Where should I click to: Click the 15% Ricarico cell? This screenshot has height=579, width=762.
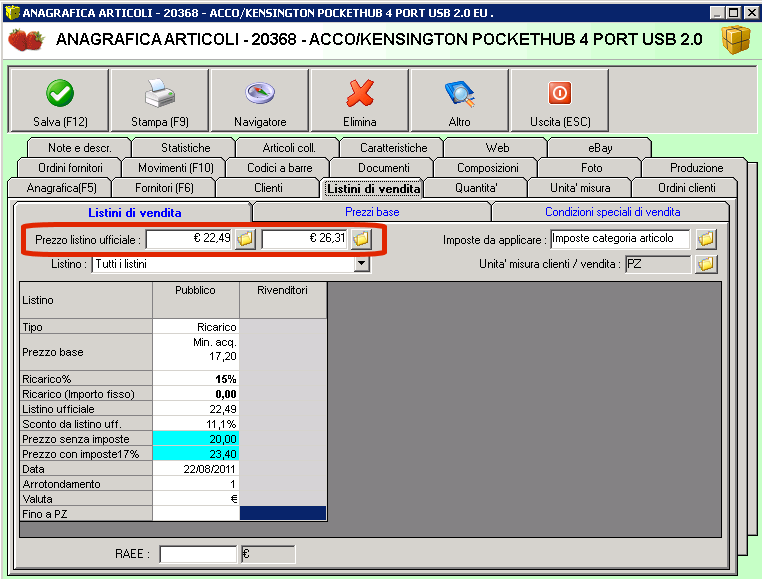point(196,379)
